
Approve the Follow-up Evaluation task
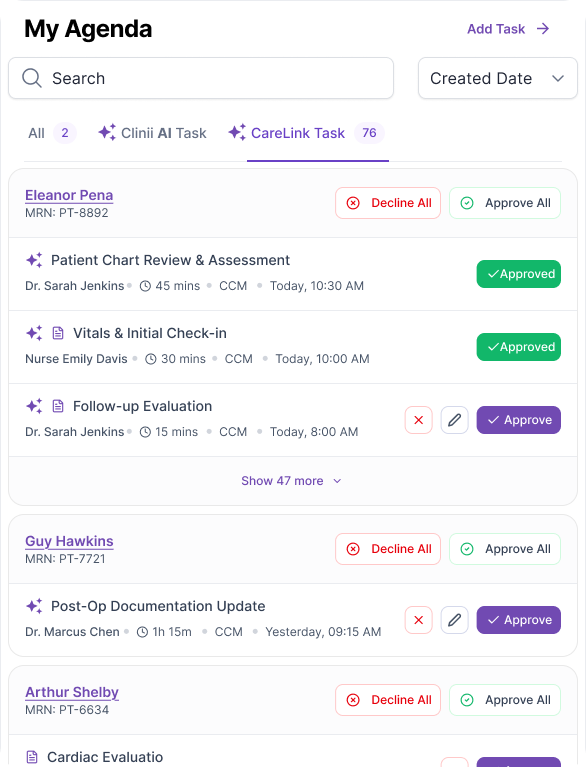519,420
